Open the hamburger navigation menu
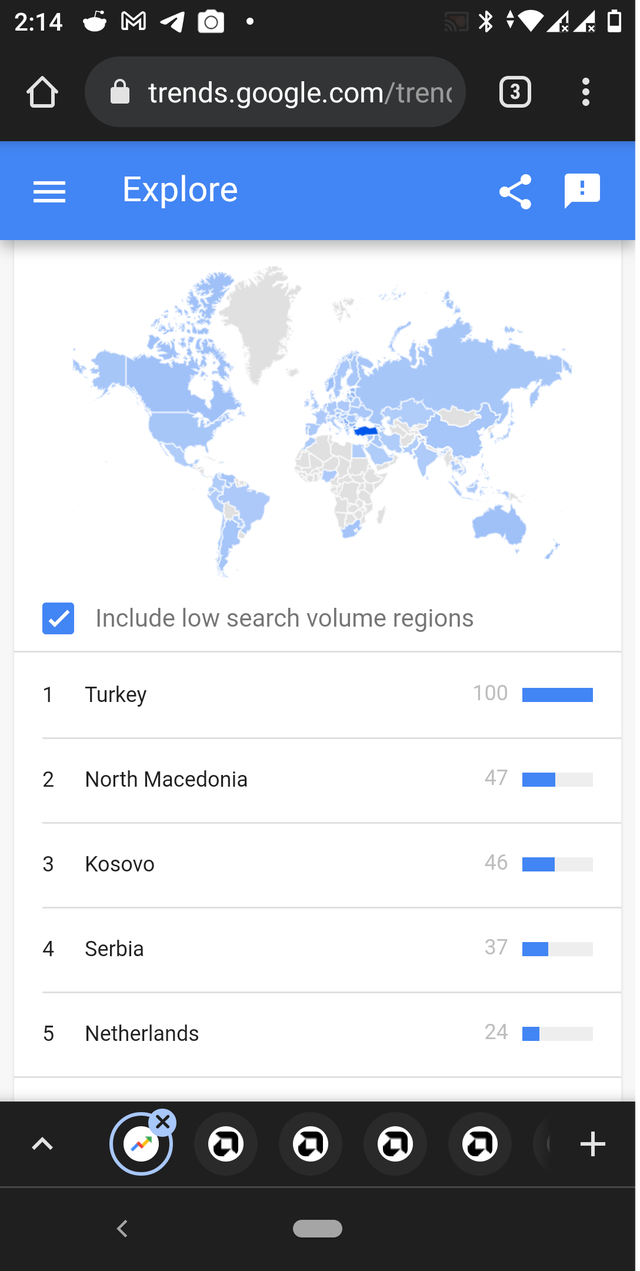Screen dimensions: 640x1271 49,191
